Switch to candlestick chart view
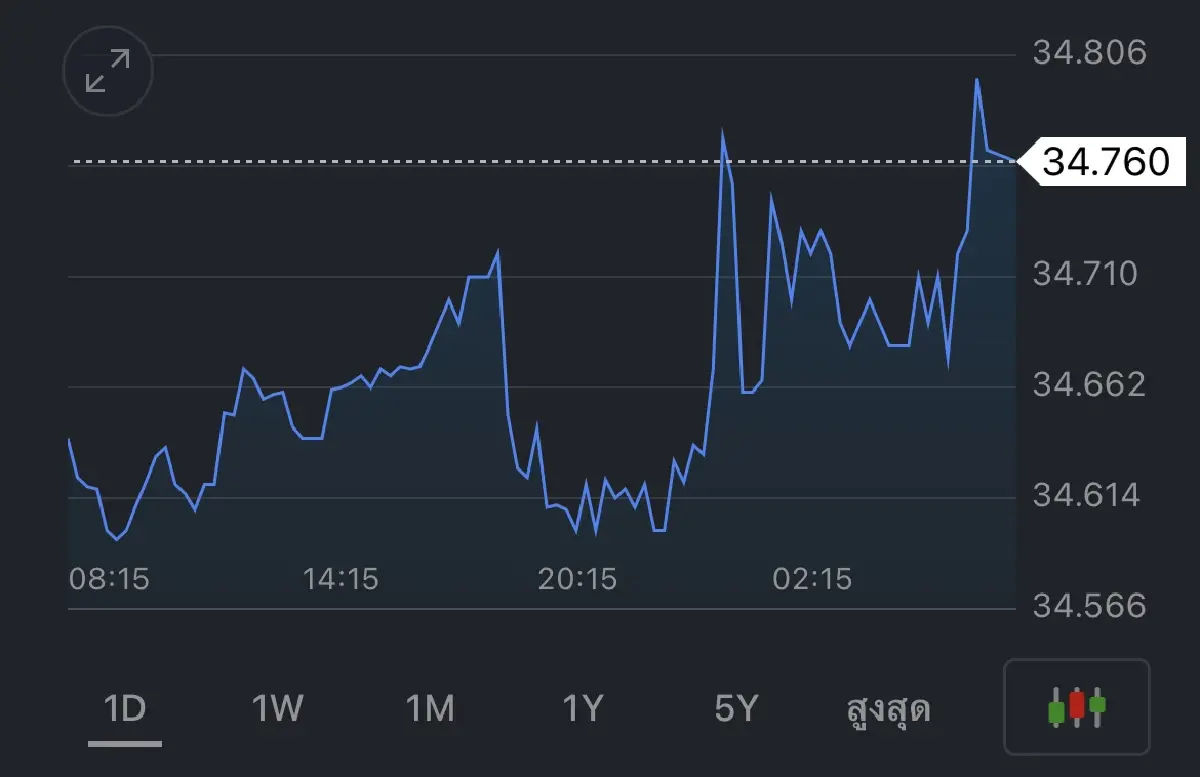This screenshot has height=777, width=1200. [x=1077, y=707]
